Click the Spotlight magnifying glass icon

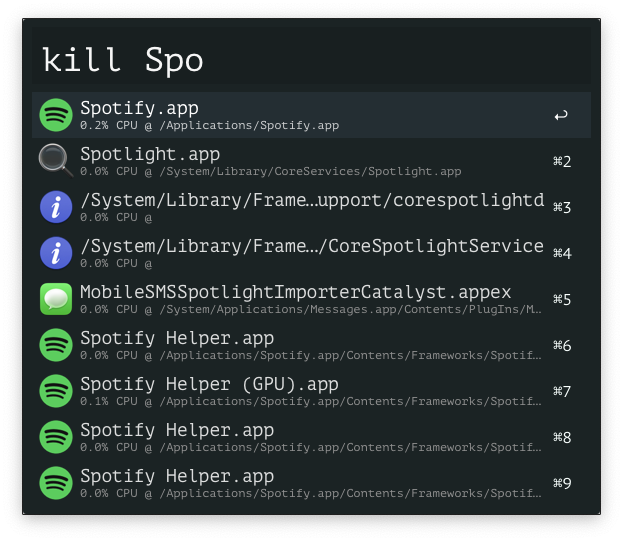coord(56,161)
